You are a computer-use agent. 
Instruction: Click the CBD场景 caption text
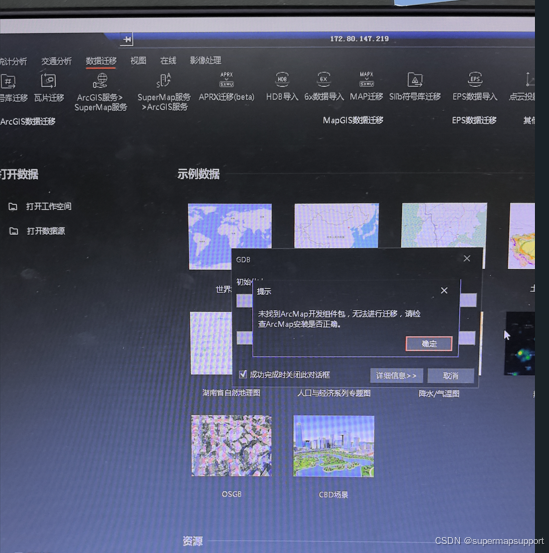point(333,495)
